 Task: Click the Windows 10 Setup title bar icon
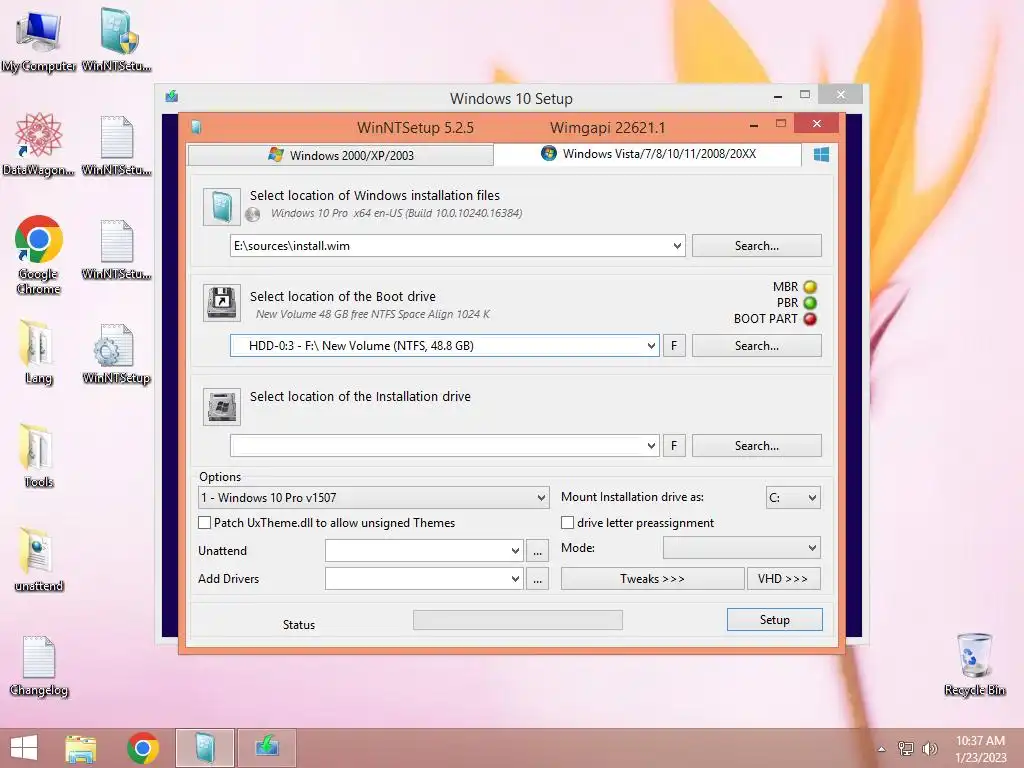pos(172,97)
